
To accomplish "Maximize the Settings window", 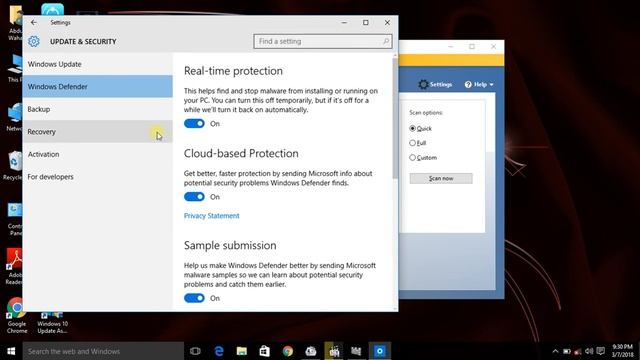I will coord(366,23).
